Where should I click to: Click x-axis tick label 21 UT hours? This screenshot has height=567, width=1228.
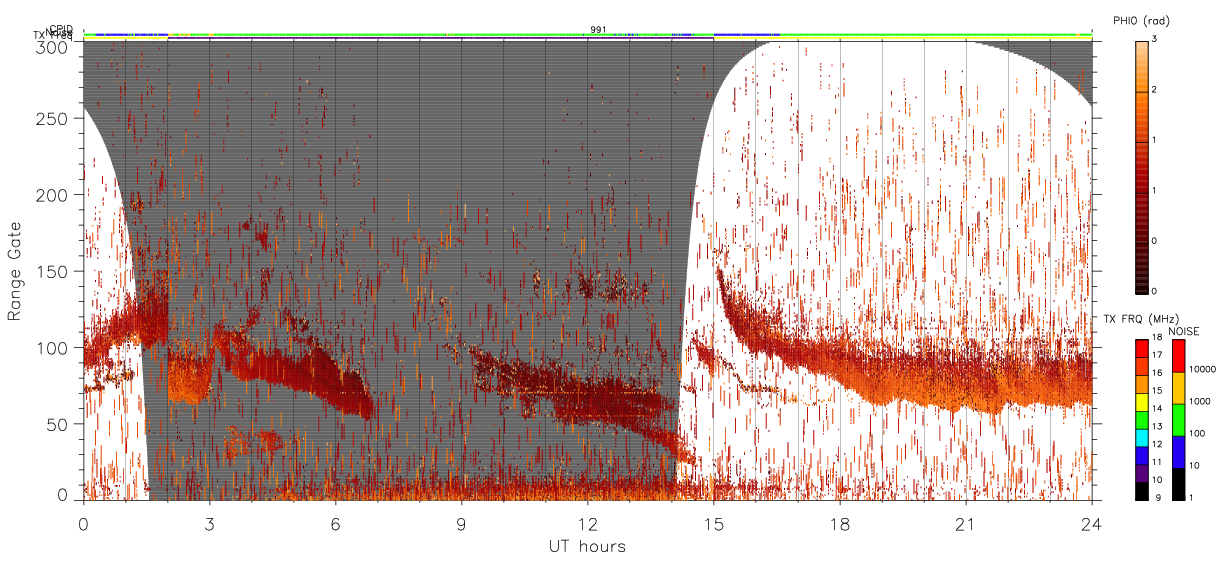[x=966, y=524]
